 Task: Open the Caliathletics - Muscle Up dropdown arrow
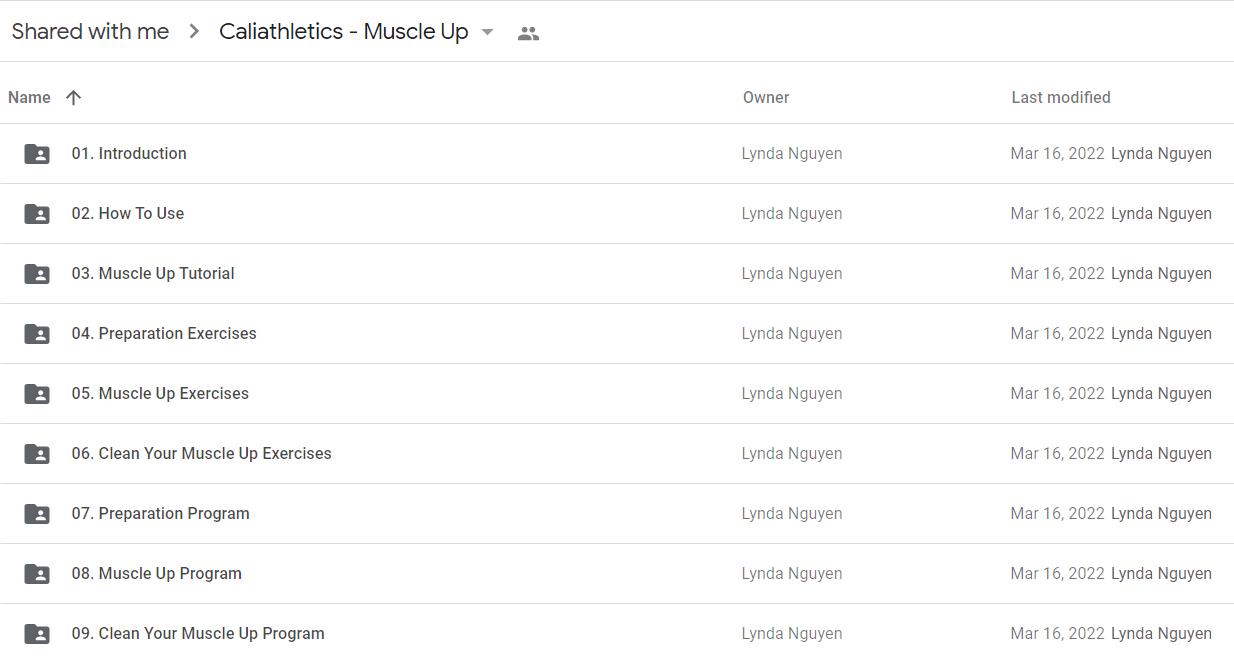tap(487, 32)
